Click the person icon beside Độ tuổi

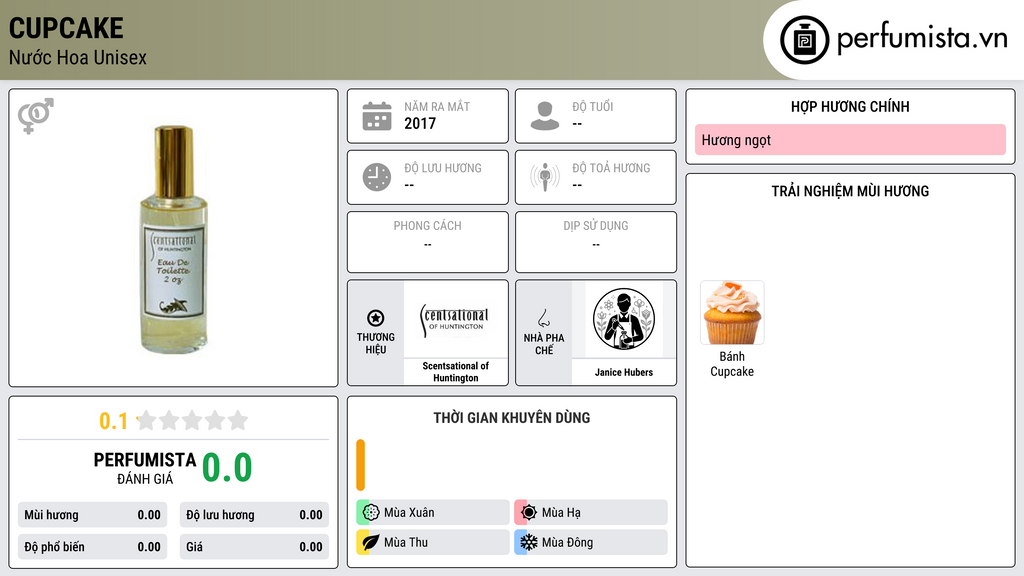pyautogui.click(x=545, y=116)
